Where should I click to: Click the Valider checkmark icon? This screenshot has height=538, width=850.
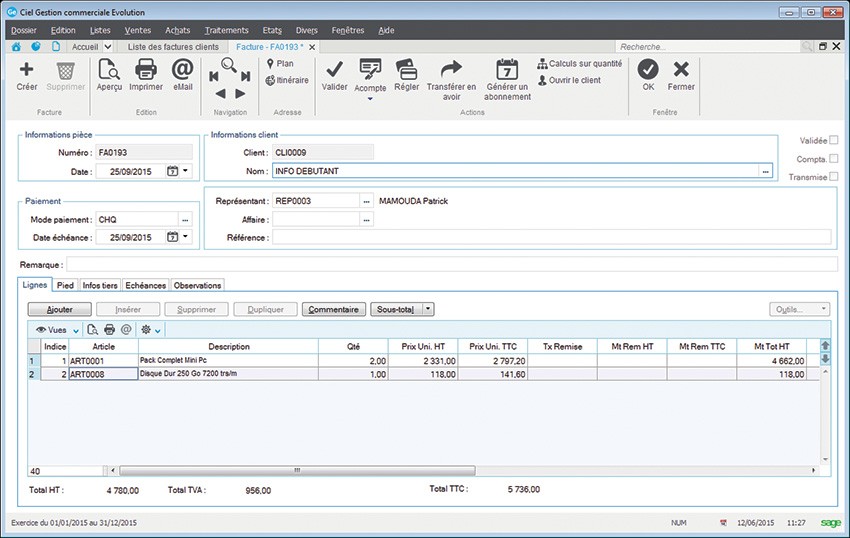pyautogui.click(x=335, y=70)
